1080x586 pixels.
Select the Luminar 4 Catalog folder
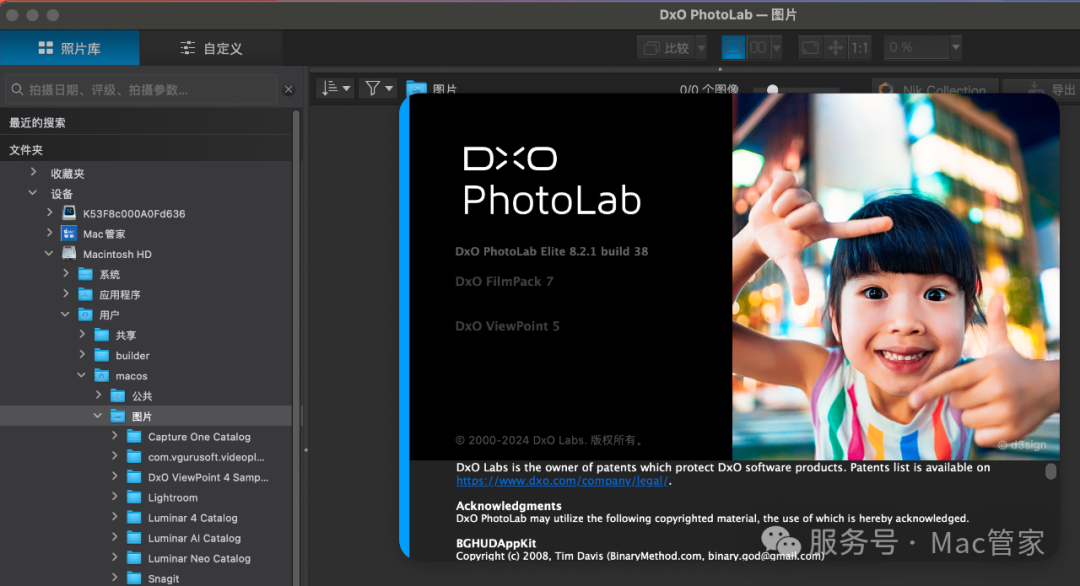coord(192,518)
